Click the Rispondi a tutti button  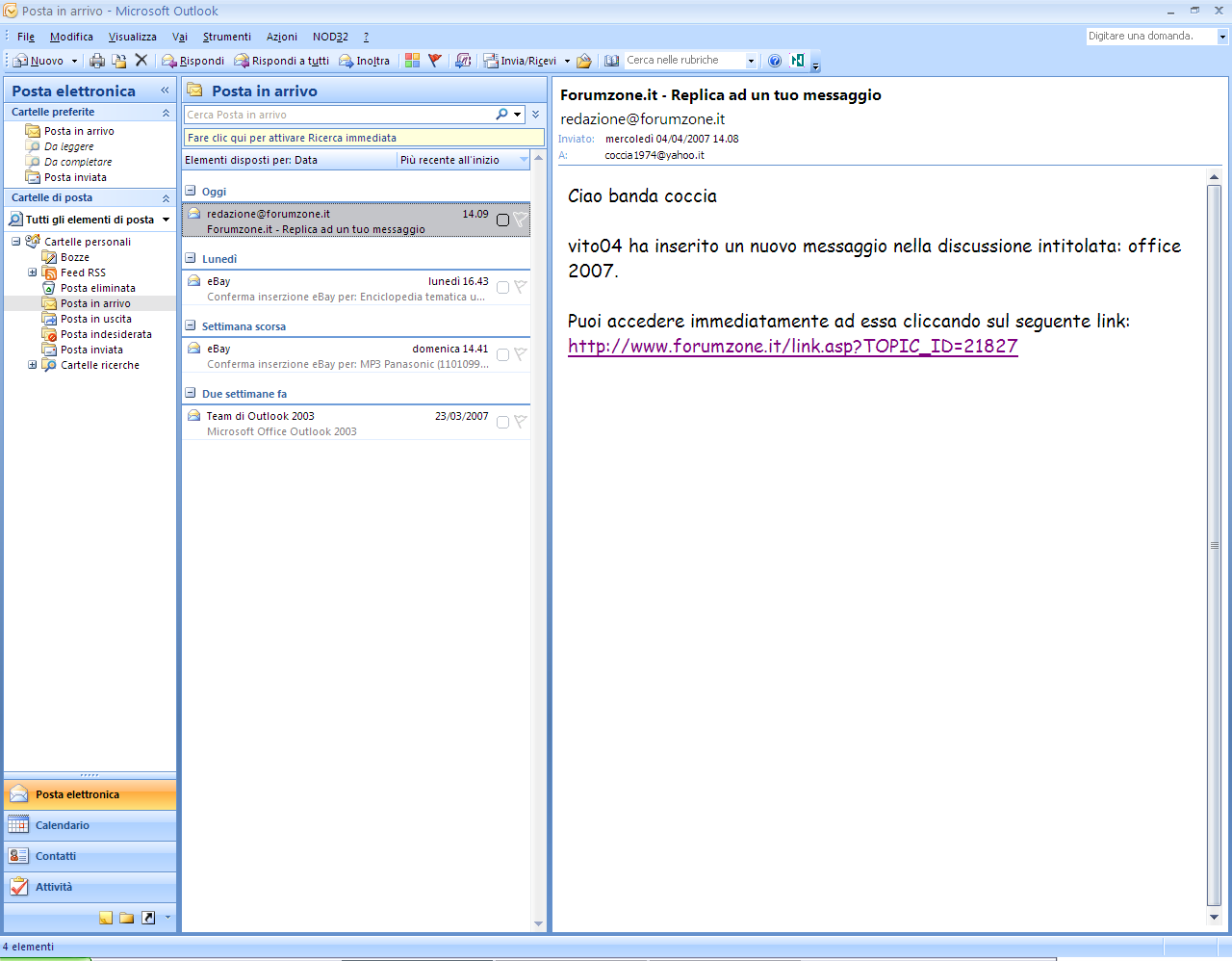pyautogui.click(x=282, y=61)
